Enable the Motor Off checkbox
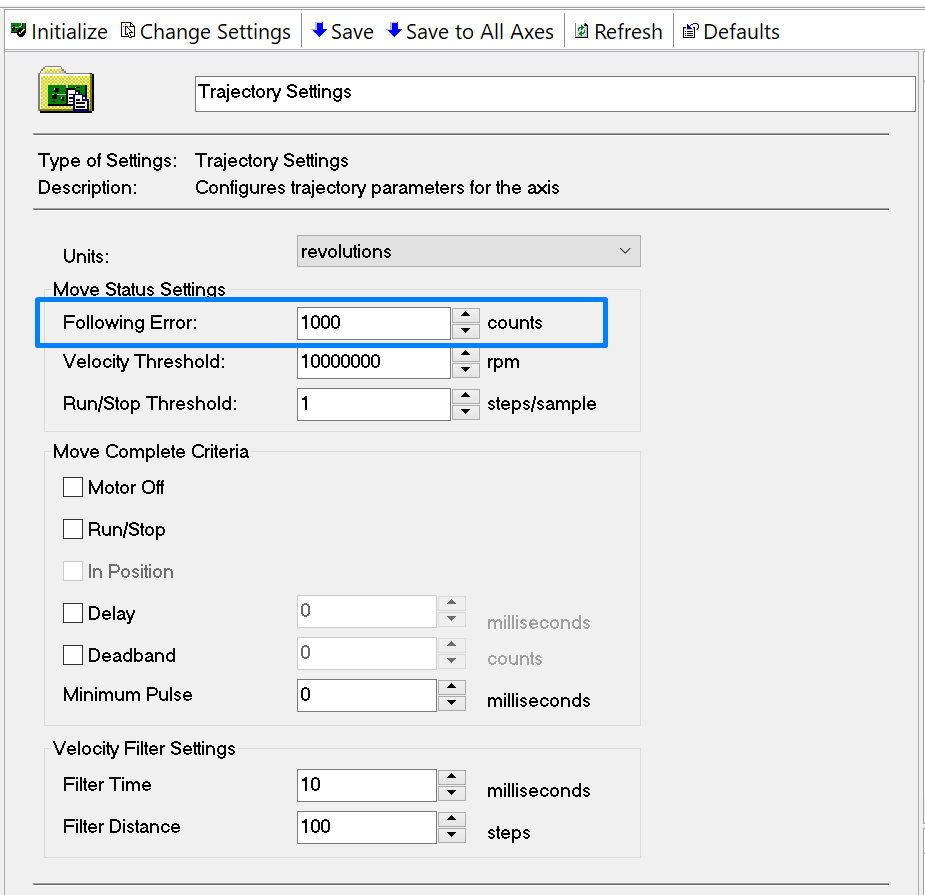 [73, 487]
